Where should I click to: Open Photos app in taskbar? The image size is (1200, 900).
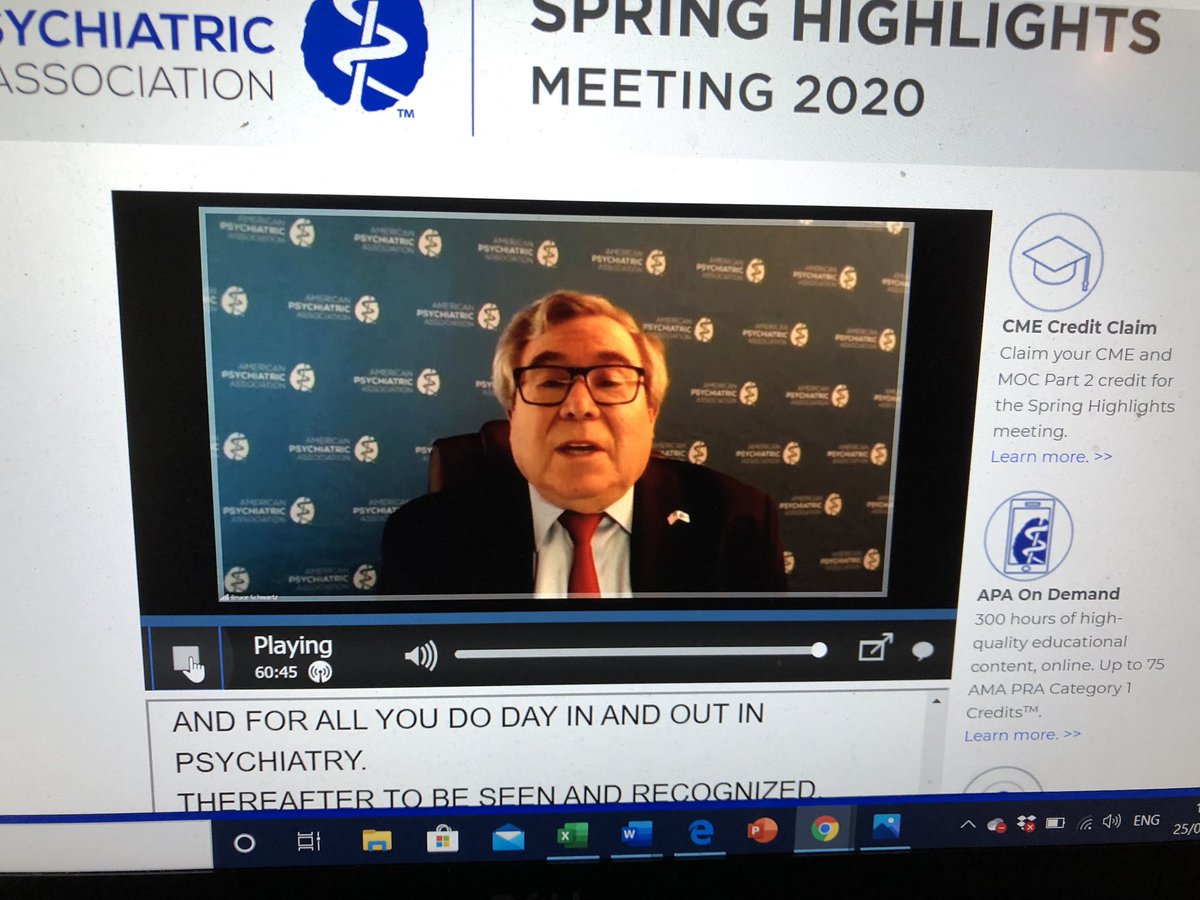pos(886,826)
